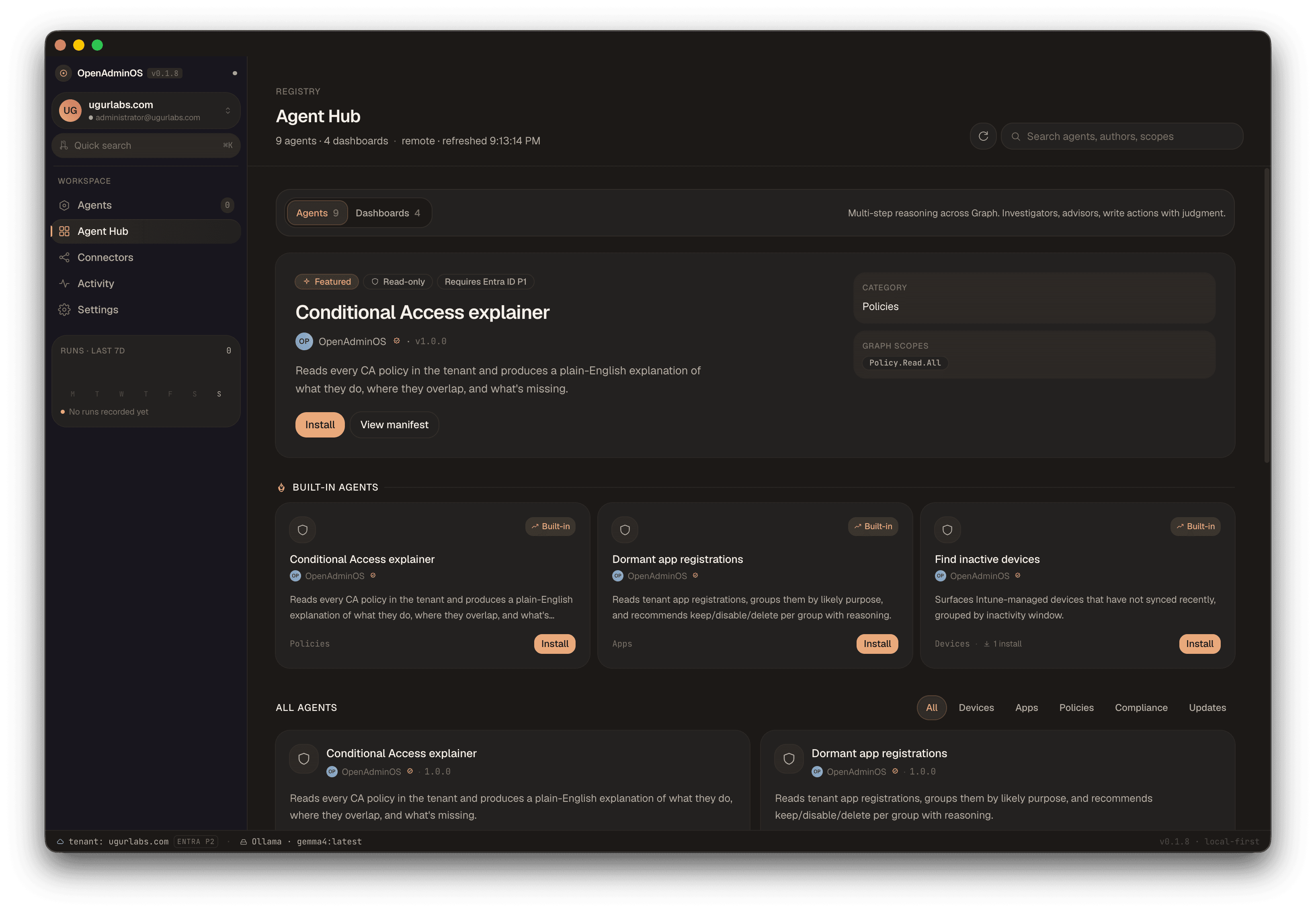This screenshot has height=912, width=1316.
Task: Click the UG tenant avatar
Action: tap(70, 110)
